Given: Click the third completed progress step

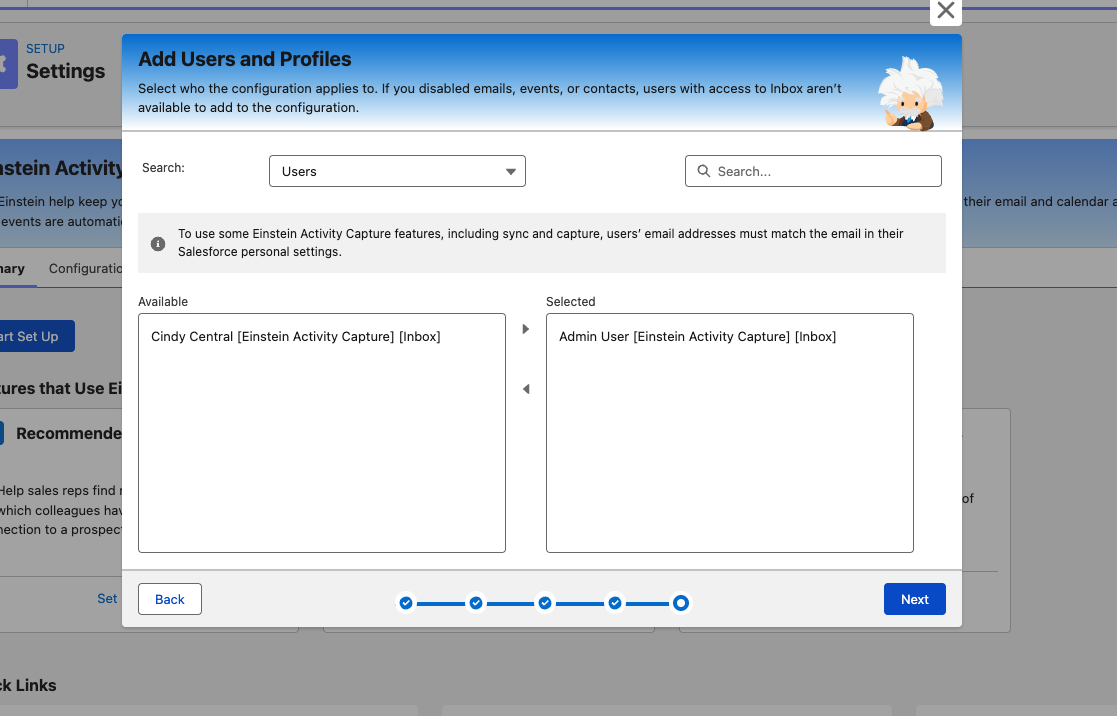Looking at the screenshot, I should pyautogui.click(x=545, y=603).
